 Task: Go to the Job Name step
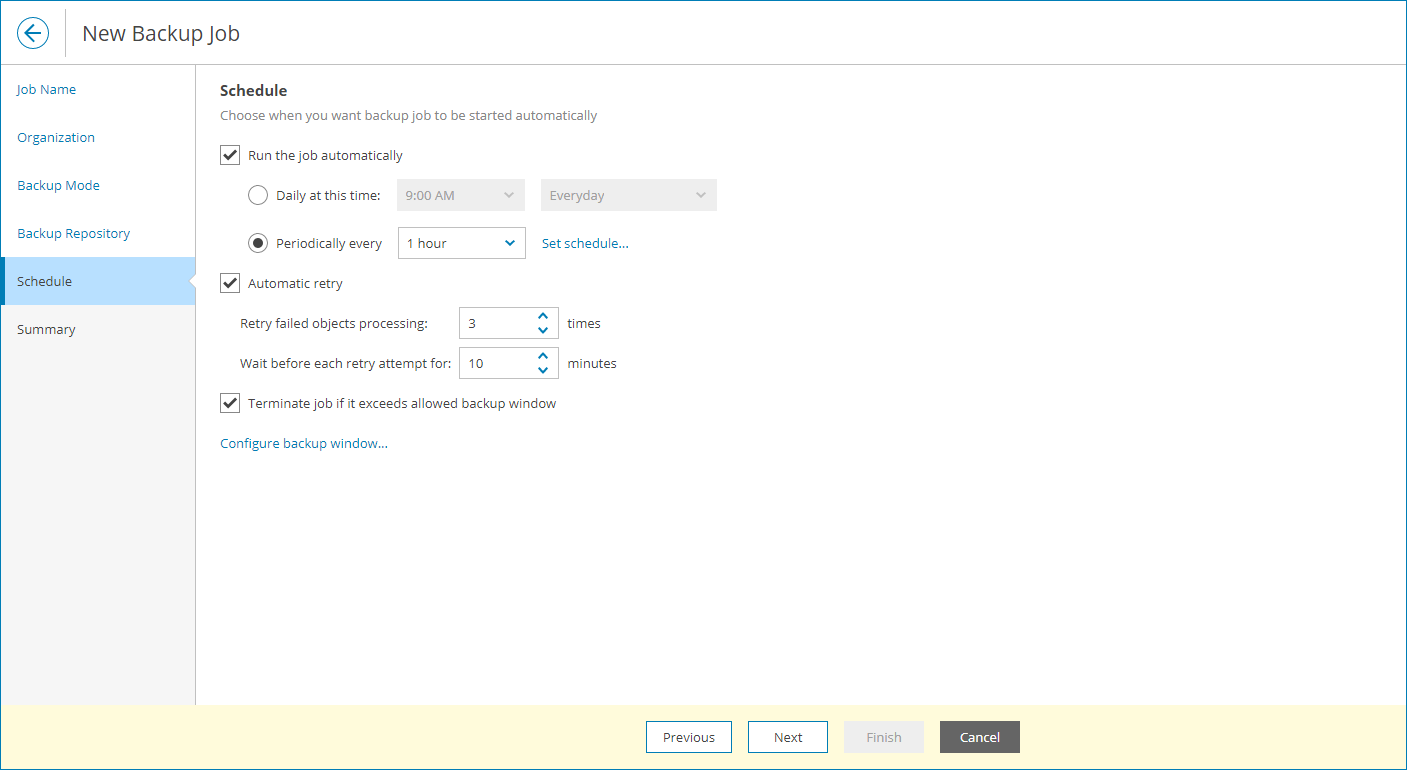[46, 89]
